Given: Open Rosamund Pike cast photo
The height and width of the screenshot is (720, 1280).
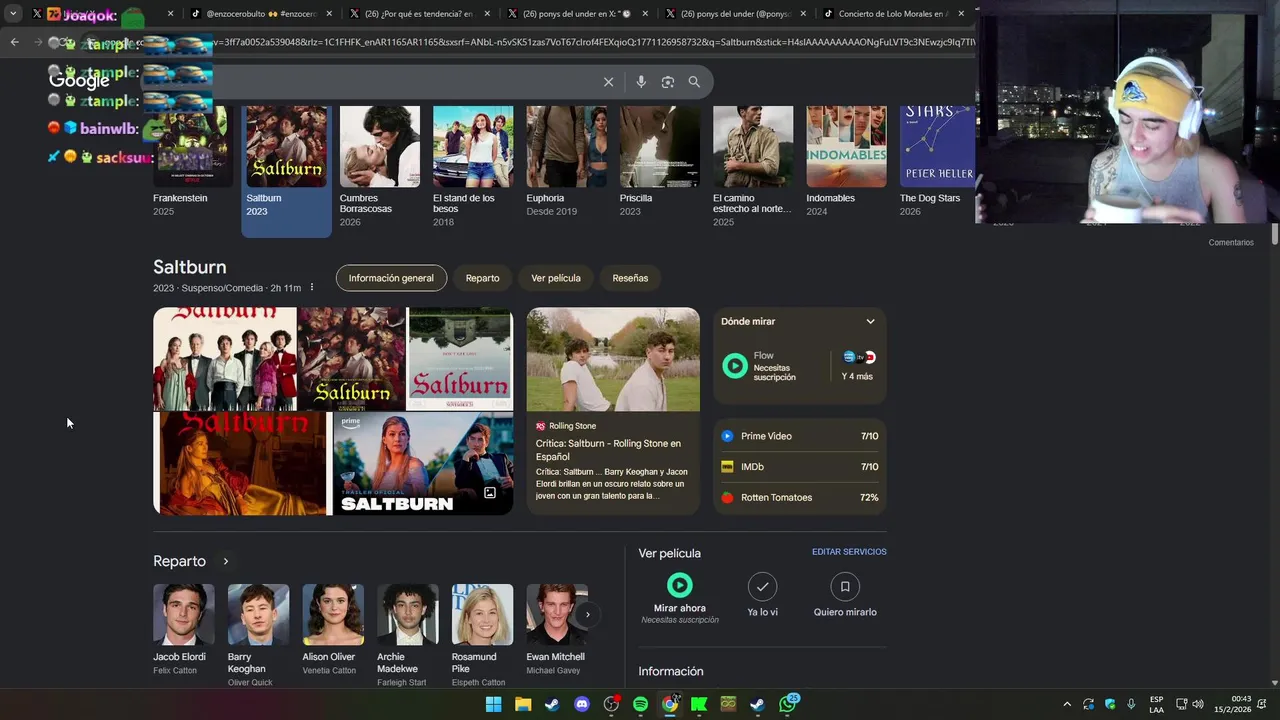Looking at the screenshot, I should coord(482,615).
